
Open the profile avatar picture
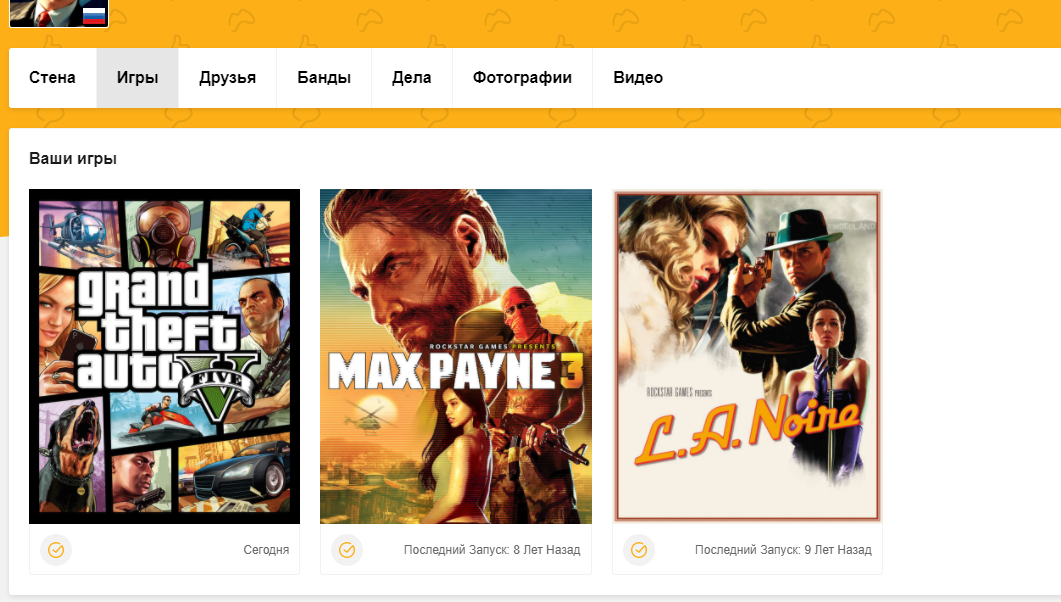pos(45,12)
